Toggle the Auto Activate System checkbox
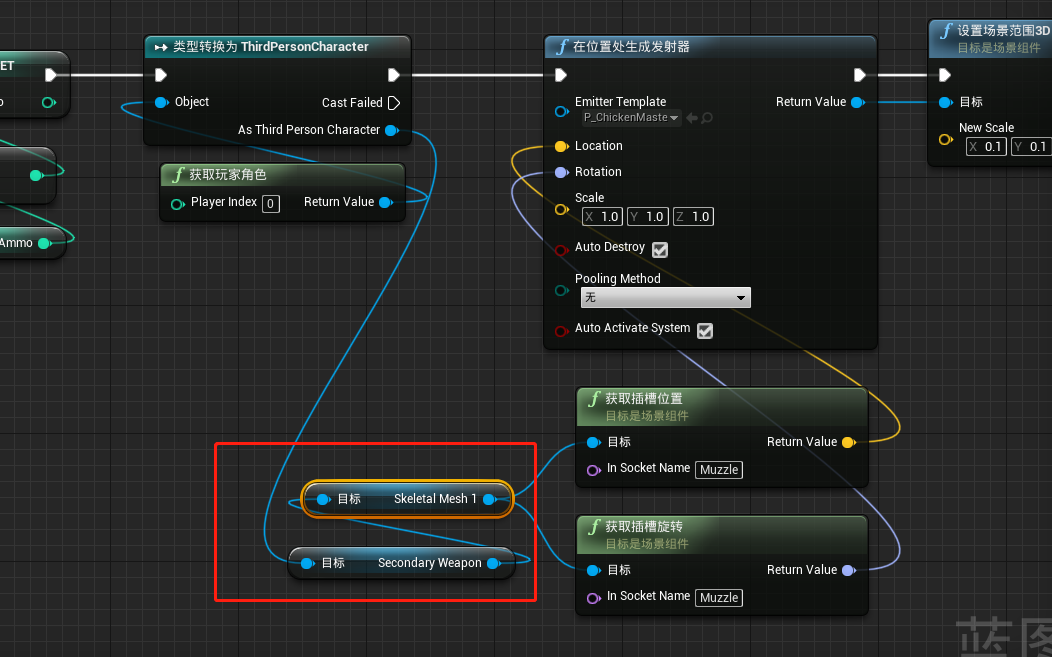The image size is (1052, 657). click(x=705, y=331)
